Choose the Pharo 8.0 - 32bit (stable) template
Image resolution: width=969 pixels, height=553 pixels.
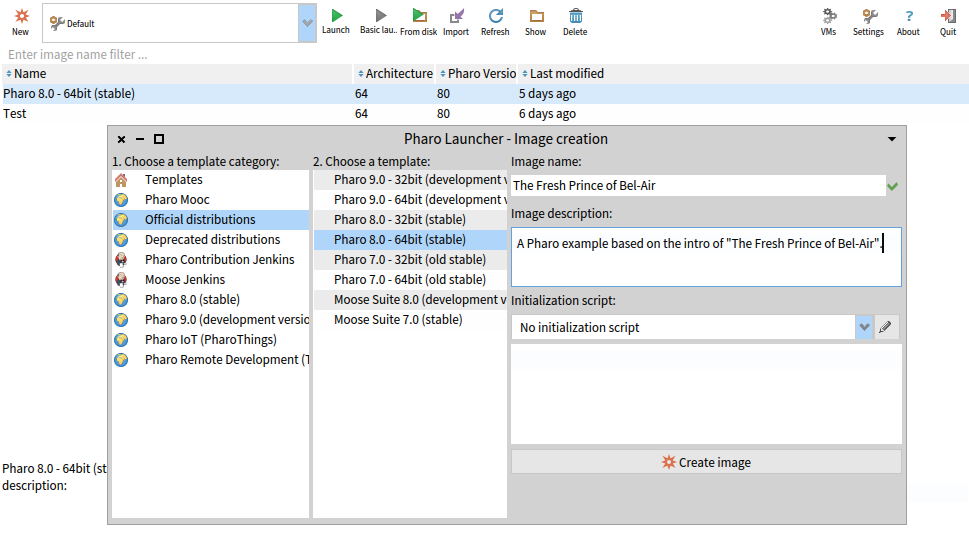tap(410, 220)
